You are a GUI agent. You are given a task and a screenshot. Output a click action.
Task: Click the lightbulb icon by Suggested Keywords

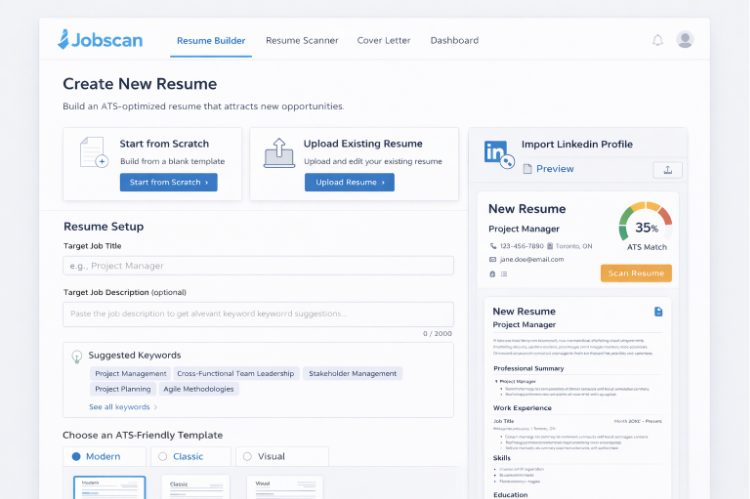77,357
